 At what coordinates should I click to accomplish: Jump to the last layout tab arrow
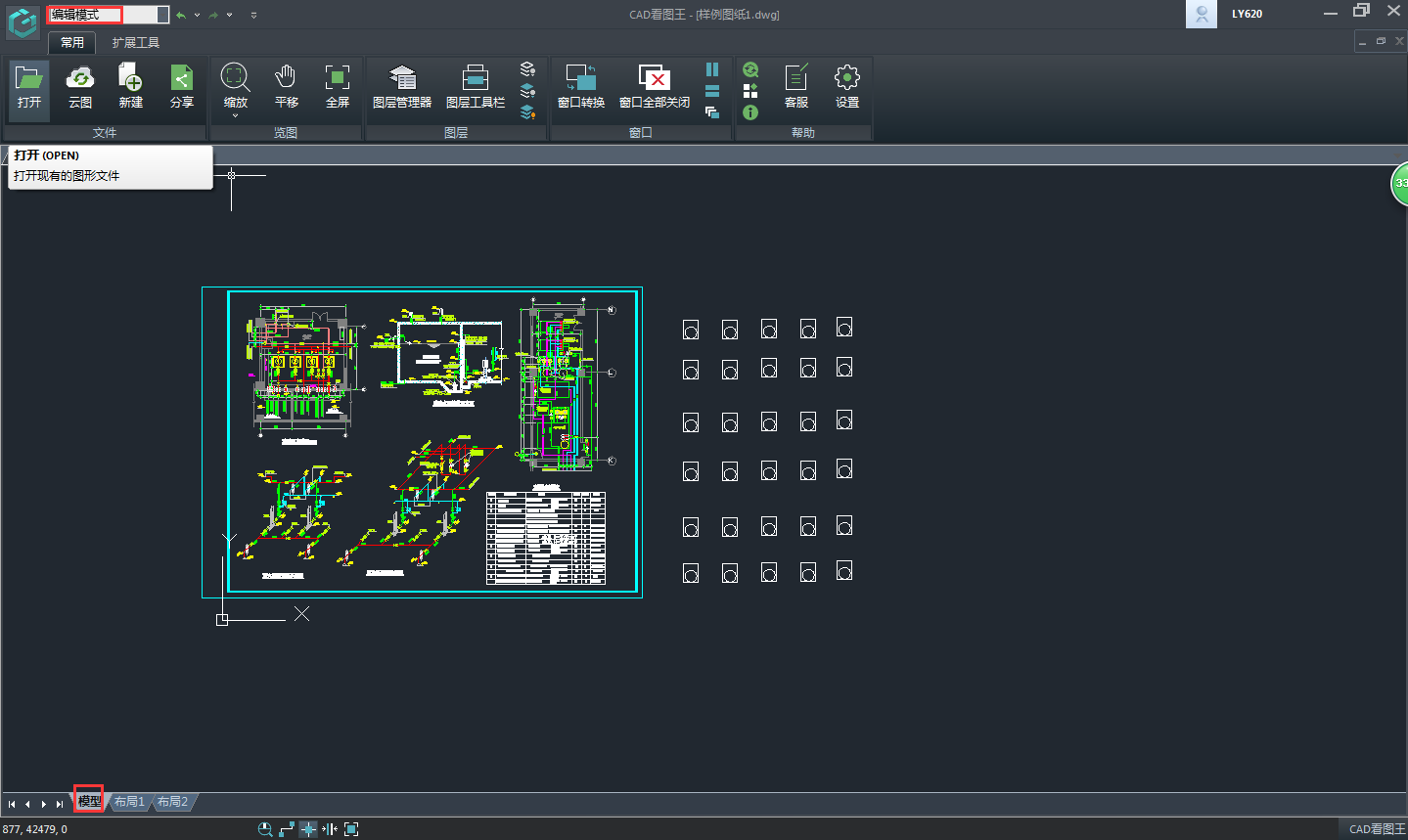click(x=60, y=804)
